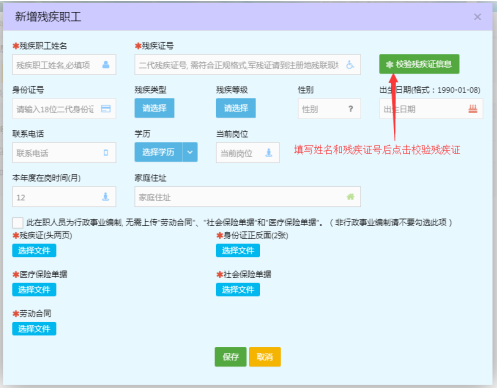
Task: Click the 出生日期(格式:1990-01-08) label
Action: (x=430, y=90)
